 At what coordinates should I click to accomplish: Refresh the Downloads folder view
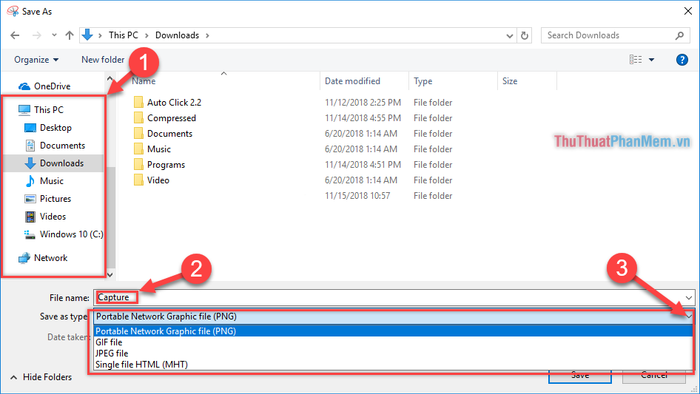pyautogui.click(x=525, y=35)
